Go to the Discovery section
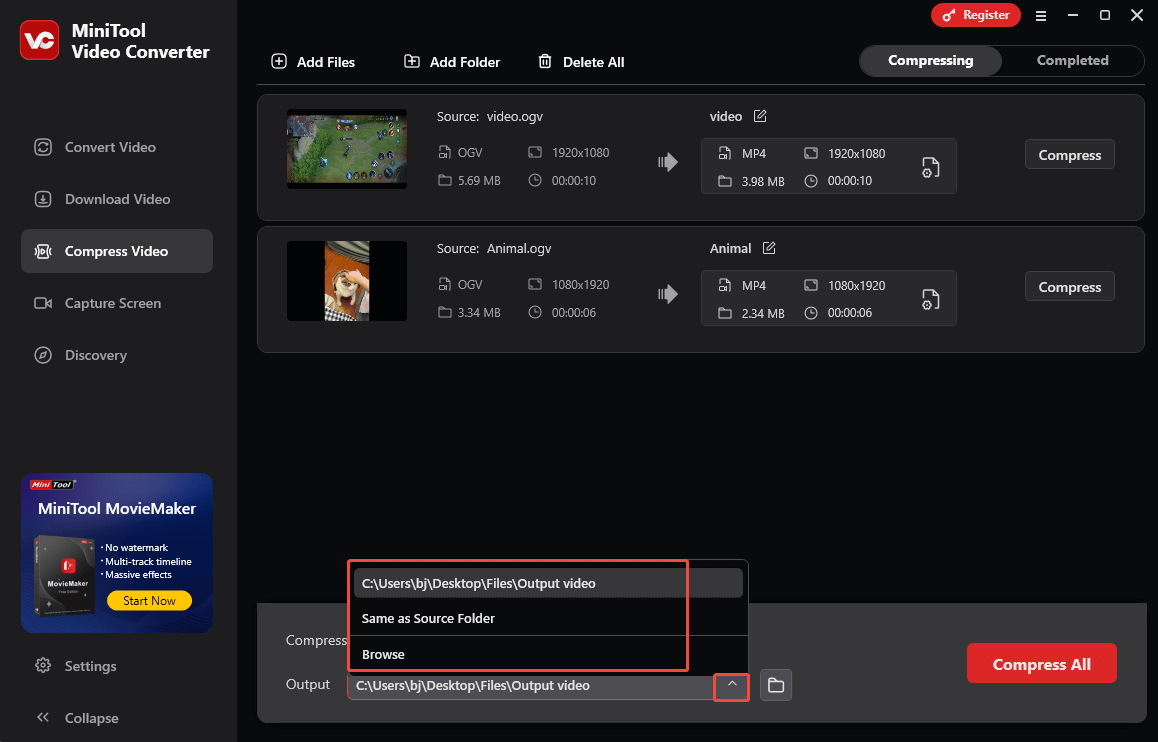1158x742 pixels. [97, 355]
